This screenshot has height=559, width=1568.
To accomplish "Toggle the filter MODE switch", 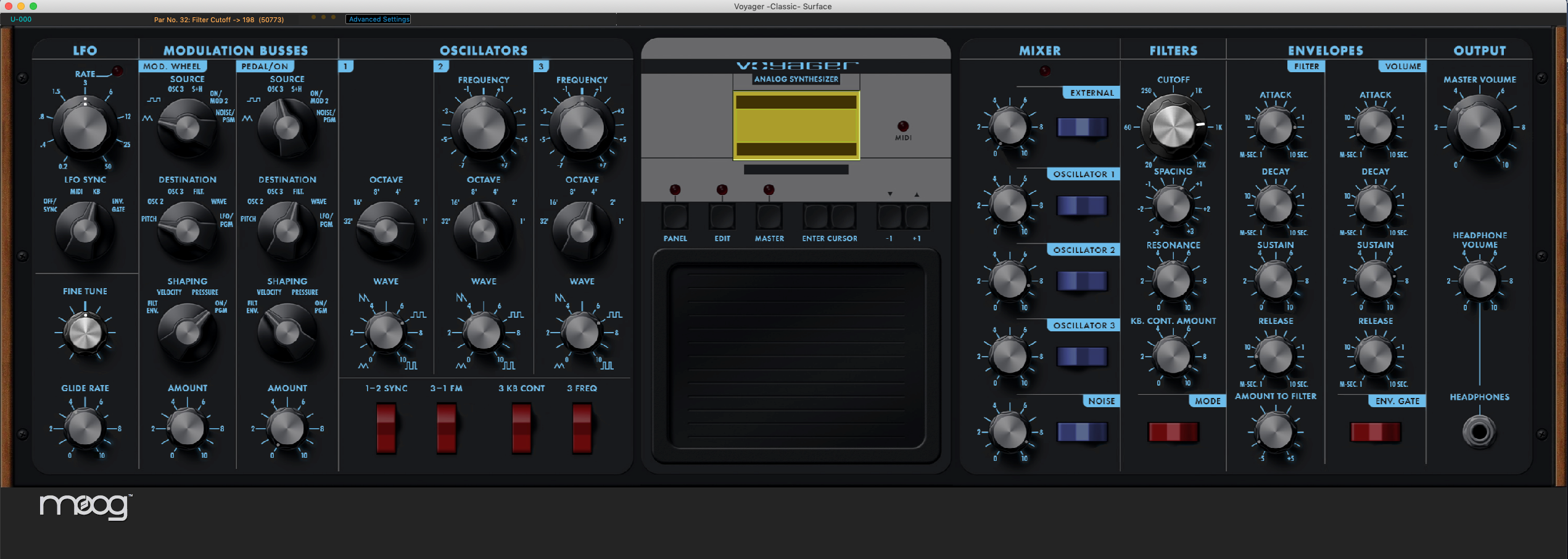I will (1173, 432).
